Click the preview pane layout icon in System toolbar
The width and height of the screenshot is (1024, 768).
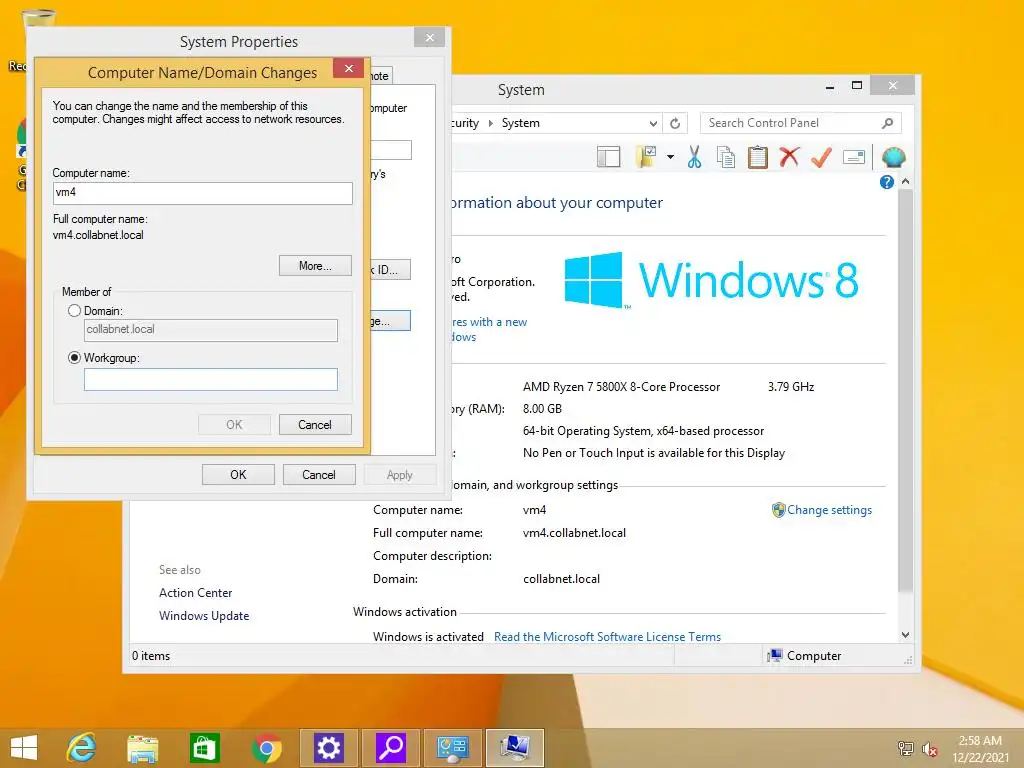(x=608, y=157)
